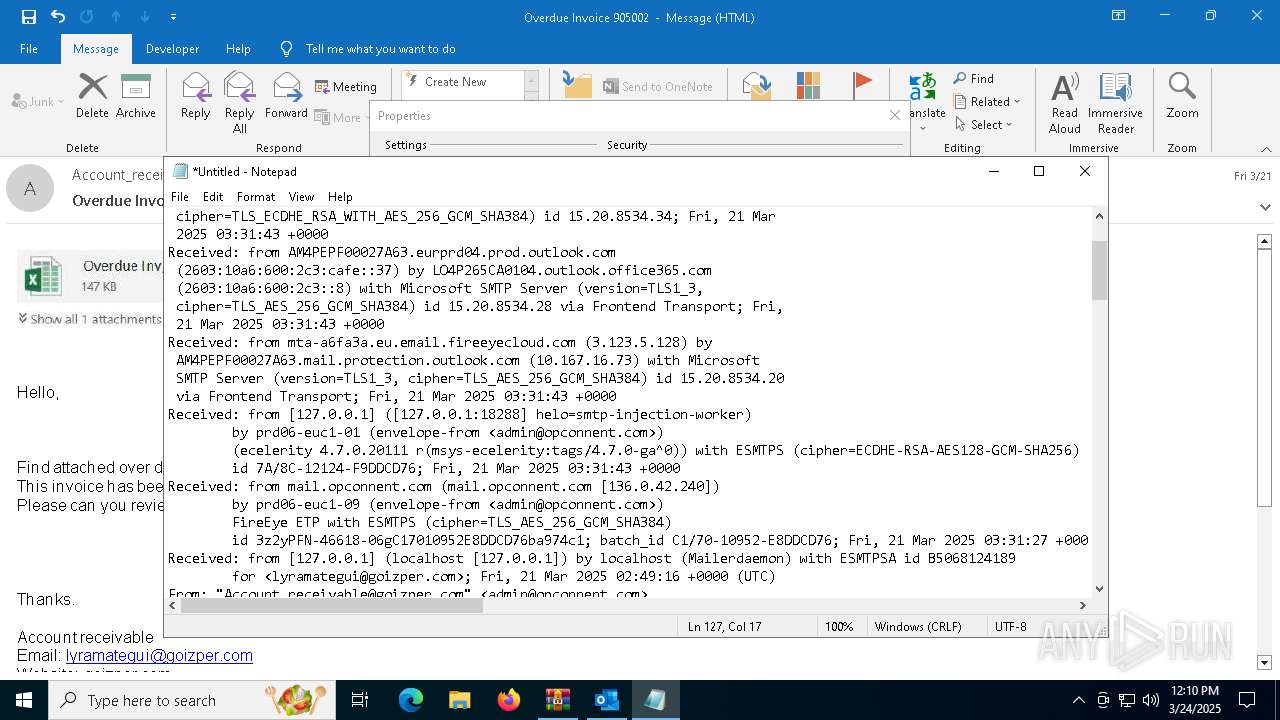Open Firefox from taskbar
The height and width of the screenshot is (720, 1280).
click(509, 700)
